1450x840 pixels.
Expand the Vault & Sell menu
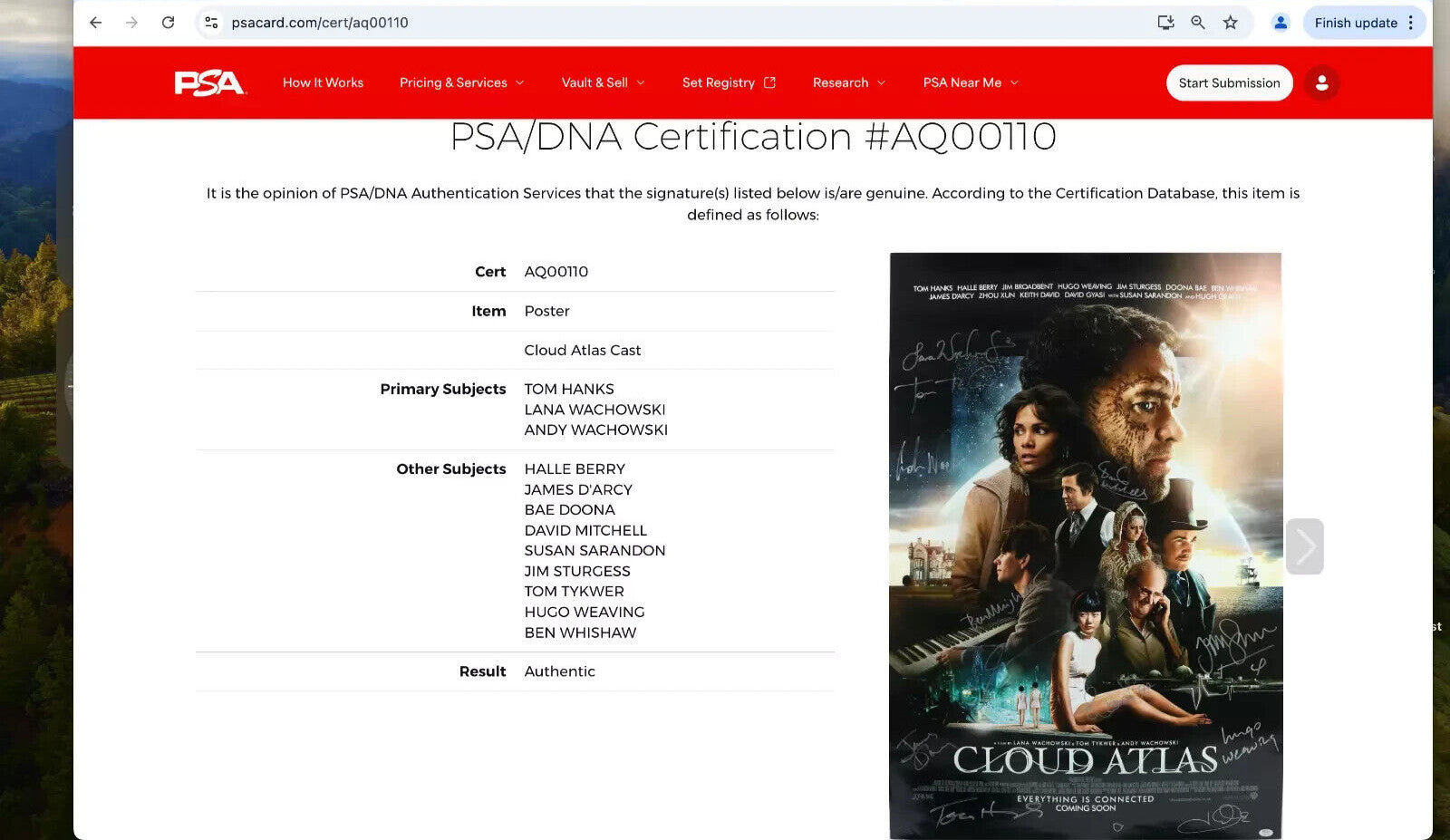603,82
